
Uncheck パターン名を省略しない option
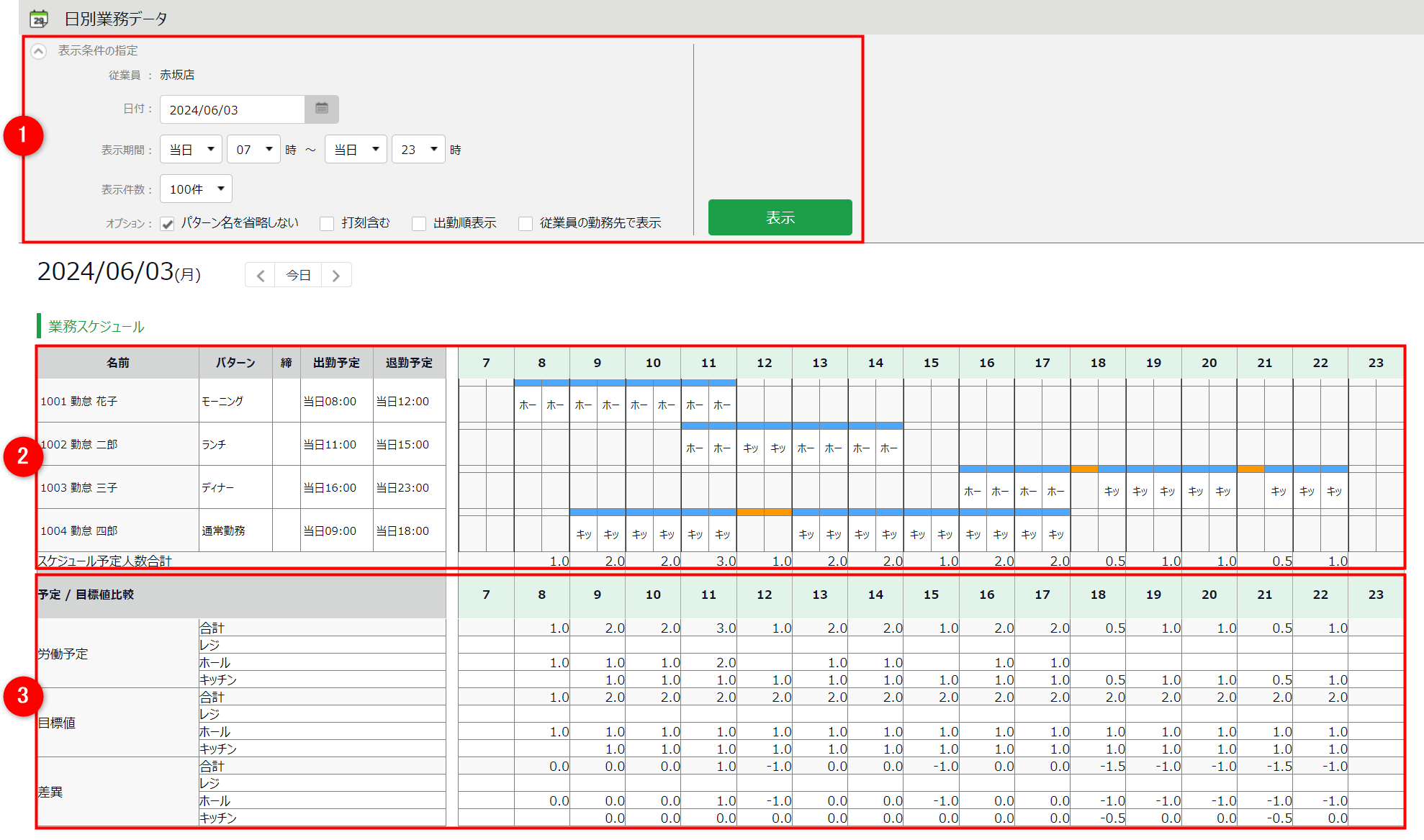pyautogui.click(x=168, y=224)
